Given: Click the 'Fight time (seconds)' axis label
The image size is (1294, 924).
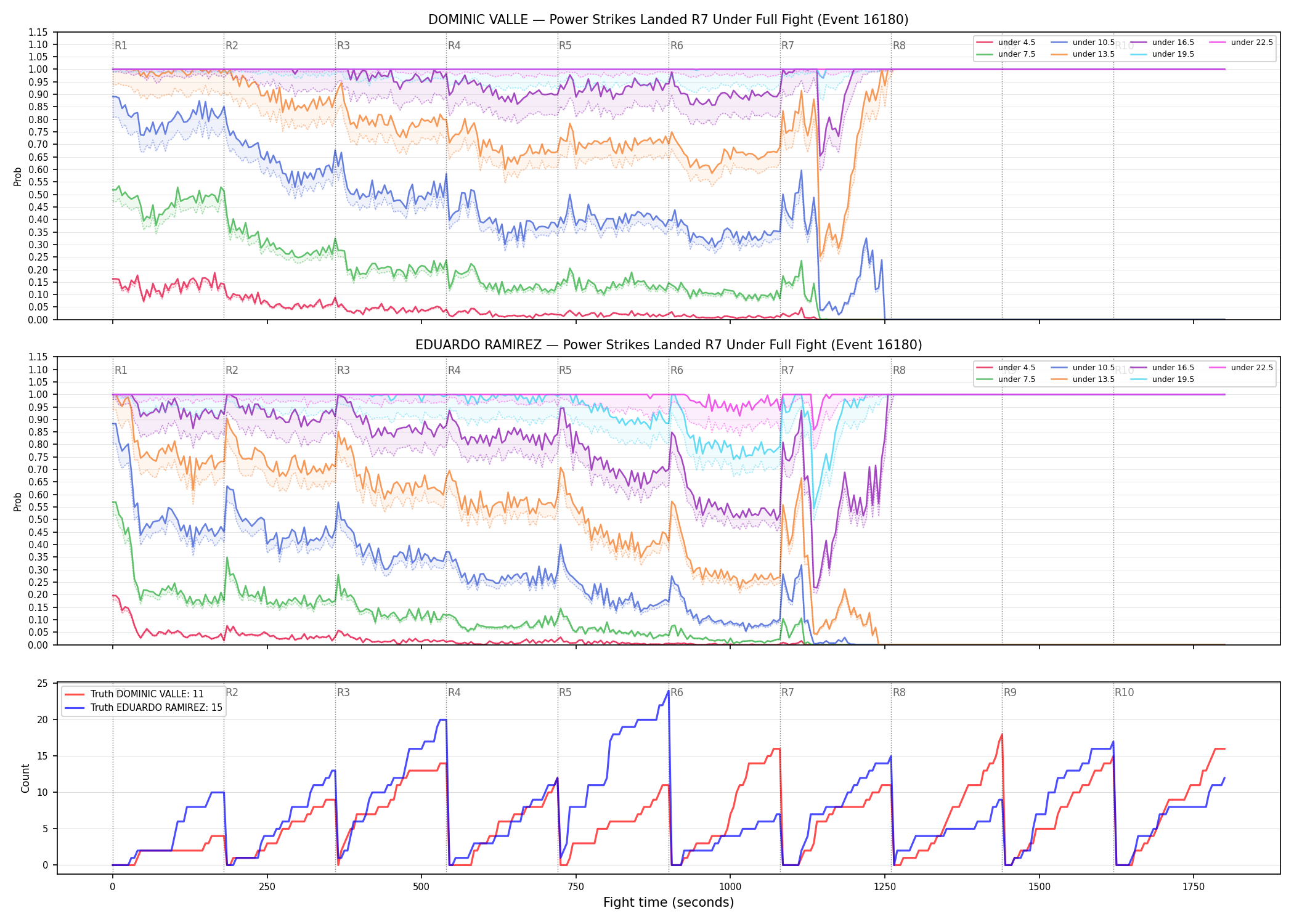Looking at the screenshot, I should tap(669, 902).
